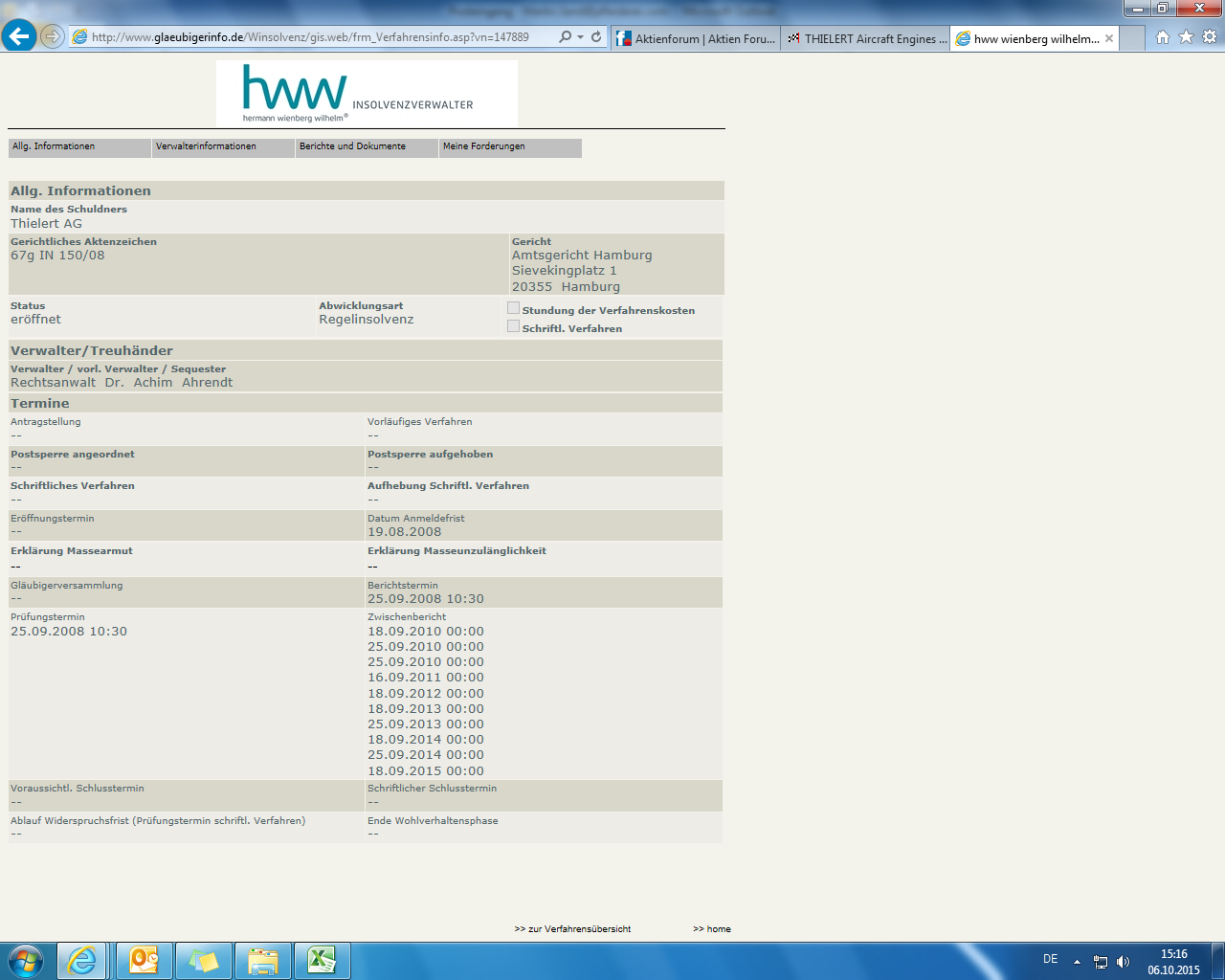
Task: Open the browser home page icon
Action: tap(1162, 36)
